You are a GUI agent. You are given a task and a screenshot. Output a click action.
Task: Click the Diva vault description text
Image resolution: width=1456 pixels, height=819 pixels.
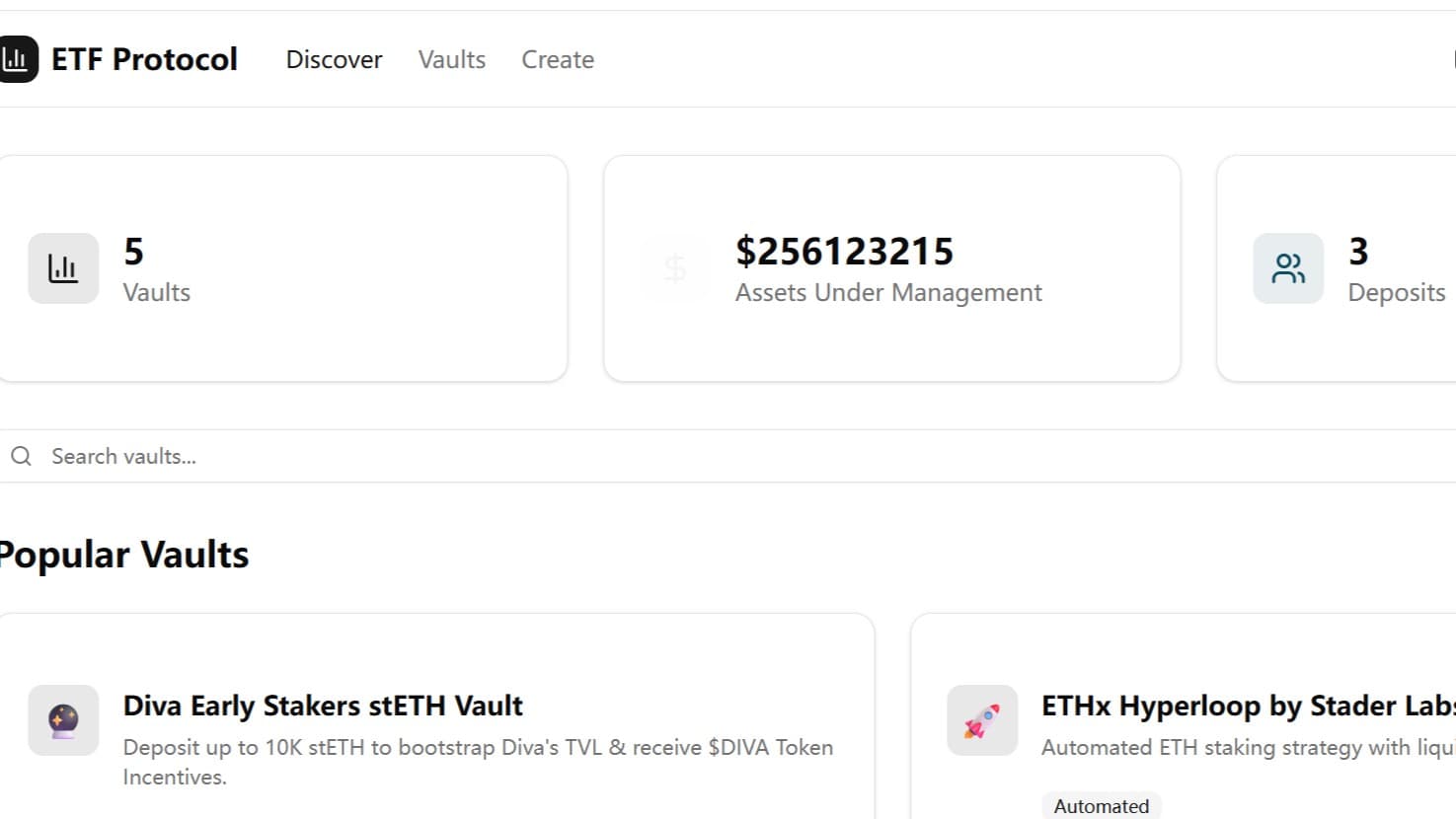click(478, 761)
